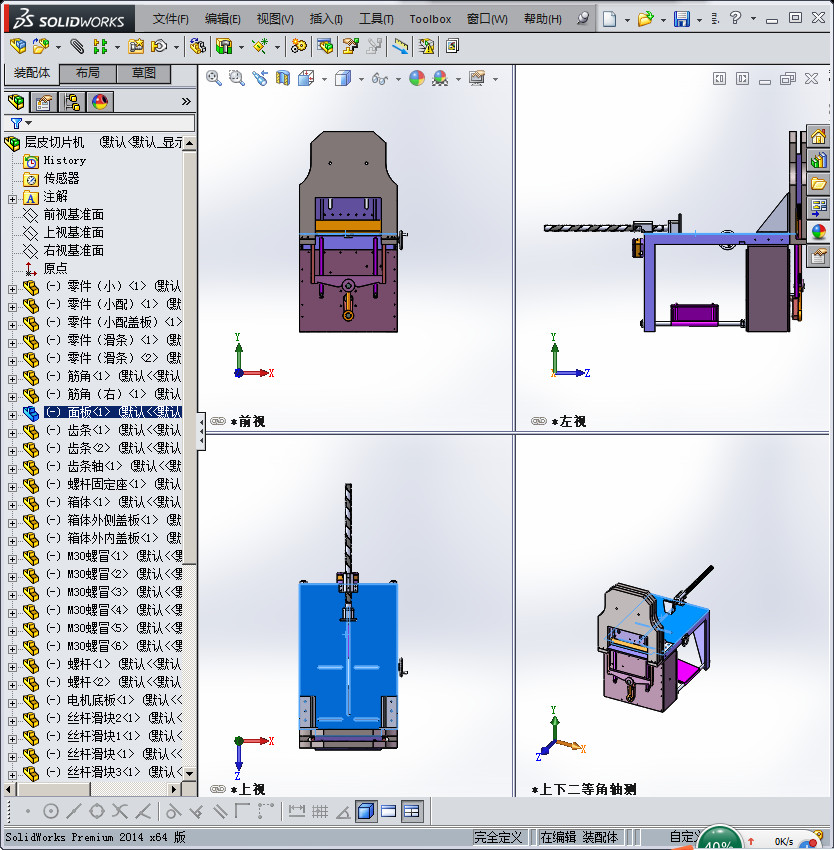The image size is (834, 850).
Task: Open the 插入(I) menu
Action: pos(326,19)
